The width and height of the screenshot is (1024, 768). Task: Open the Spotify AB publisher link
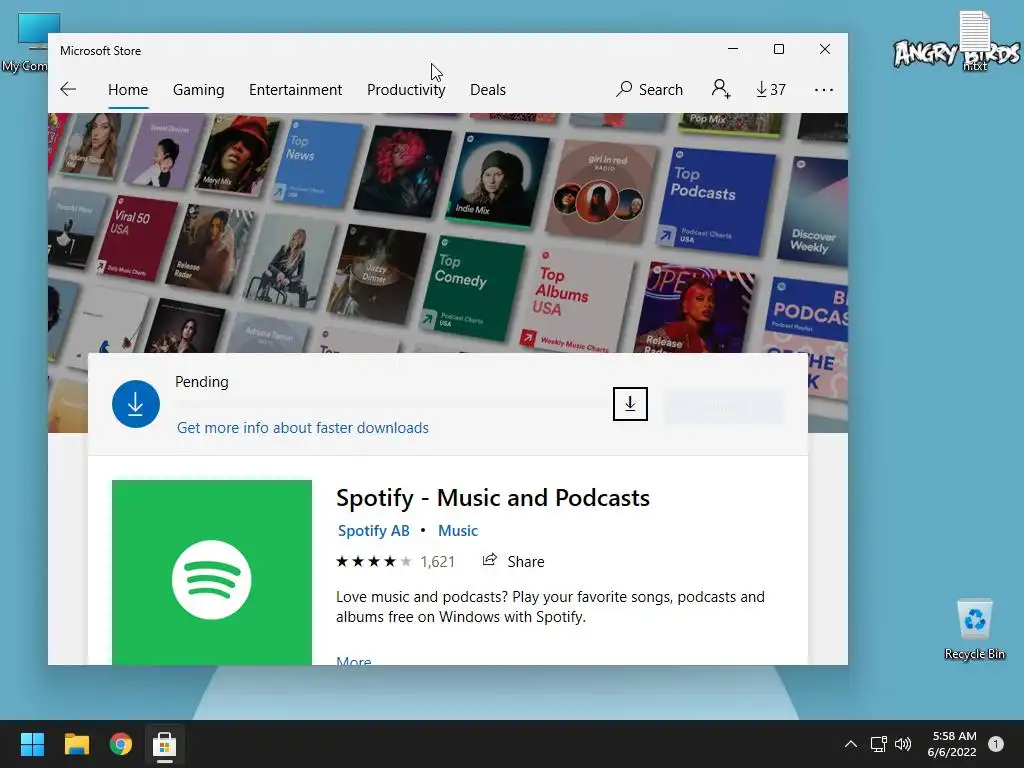[x=374, y=531]
